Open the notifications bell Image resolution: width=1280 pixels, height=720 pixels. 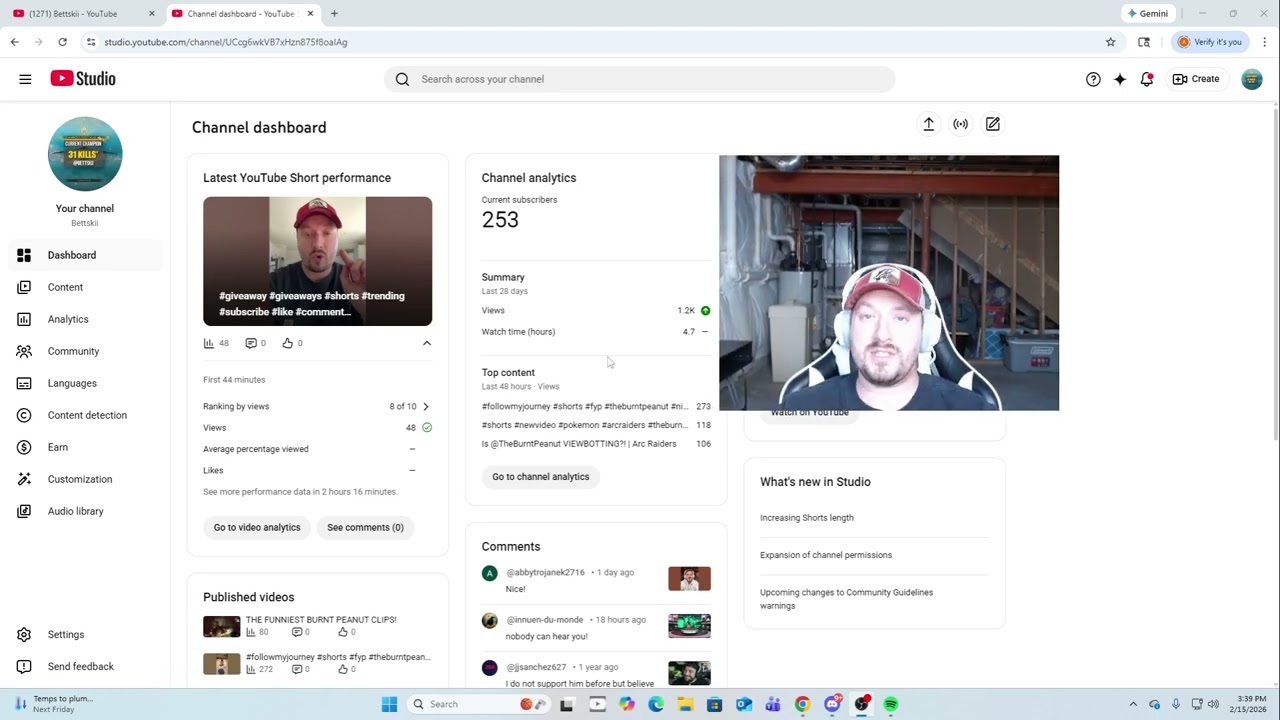tap(1147, 79)
